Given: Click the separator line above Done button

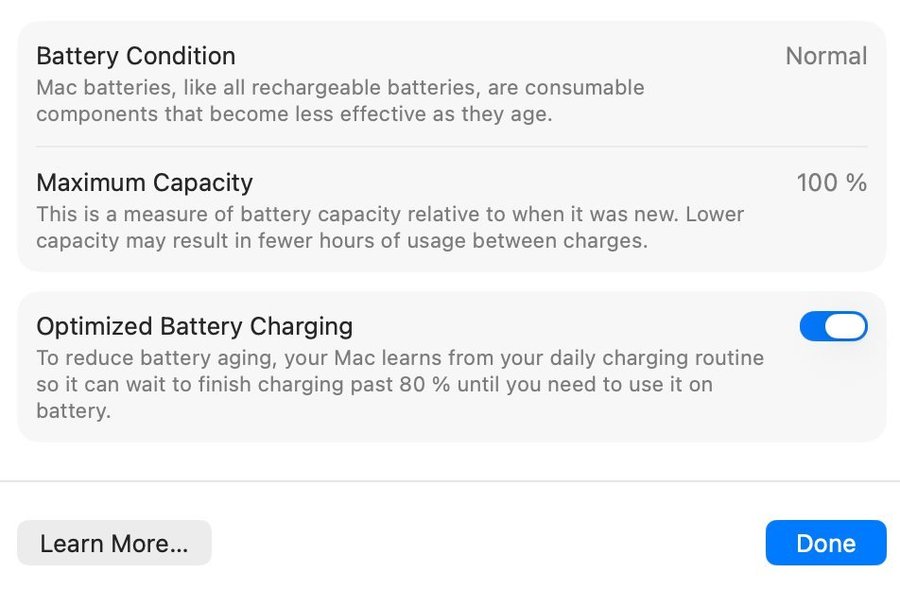Looking at the screenshot, I should [450, 481].
